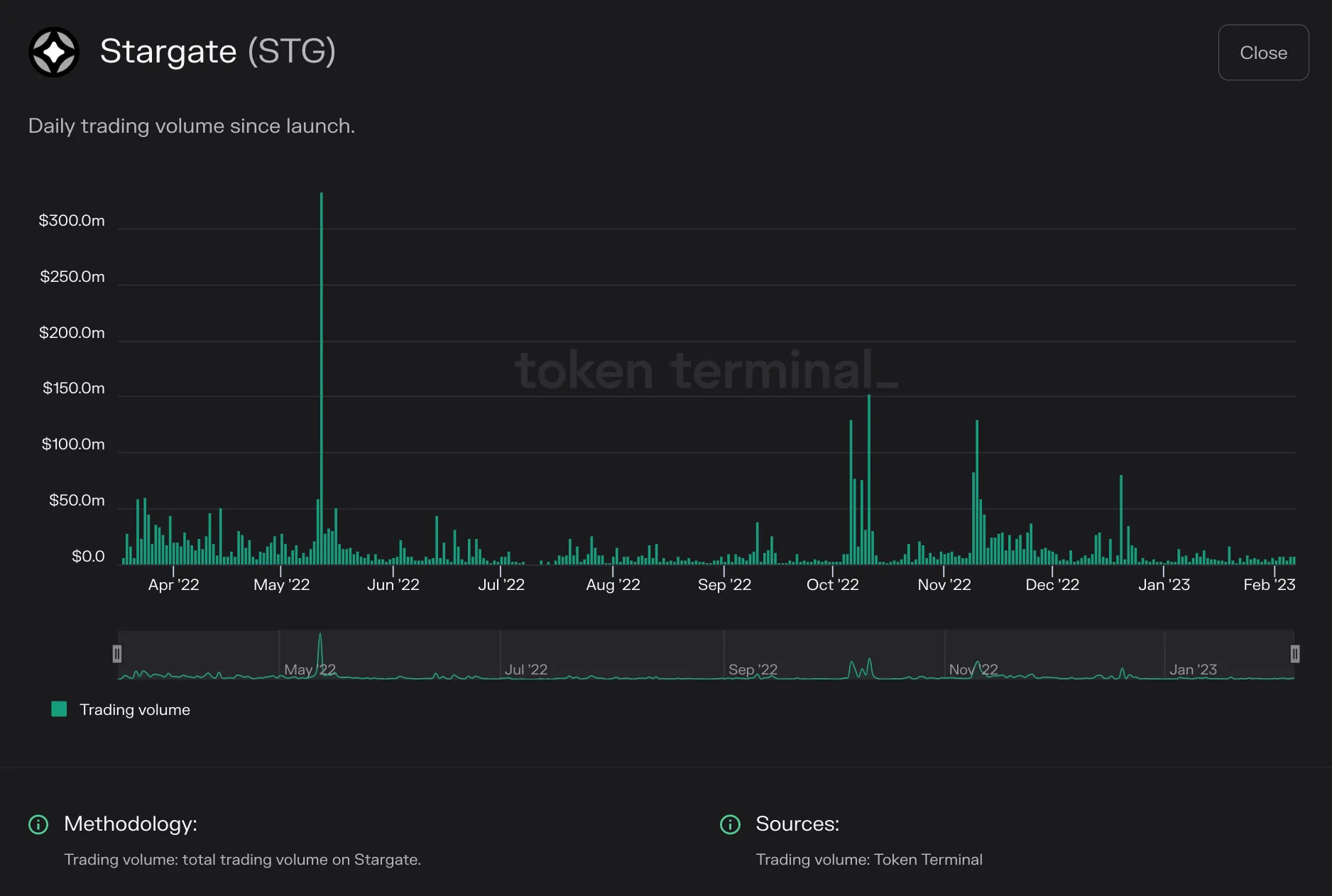The image size is (1332, 896).
Task: Click the Methodology heading
Action: 131,824
